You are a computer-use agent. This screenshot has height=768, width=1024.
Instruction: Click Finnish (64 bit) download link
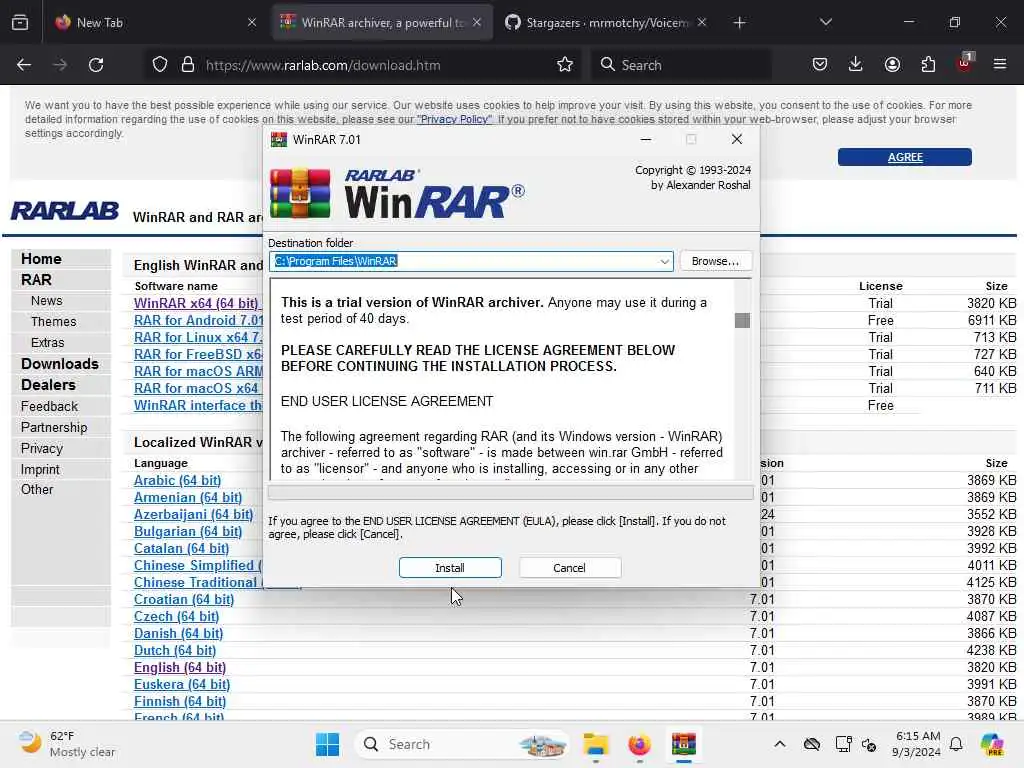180,701
